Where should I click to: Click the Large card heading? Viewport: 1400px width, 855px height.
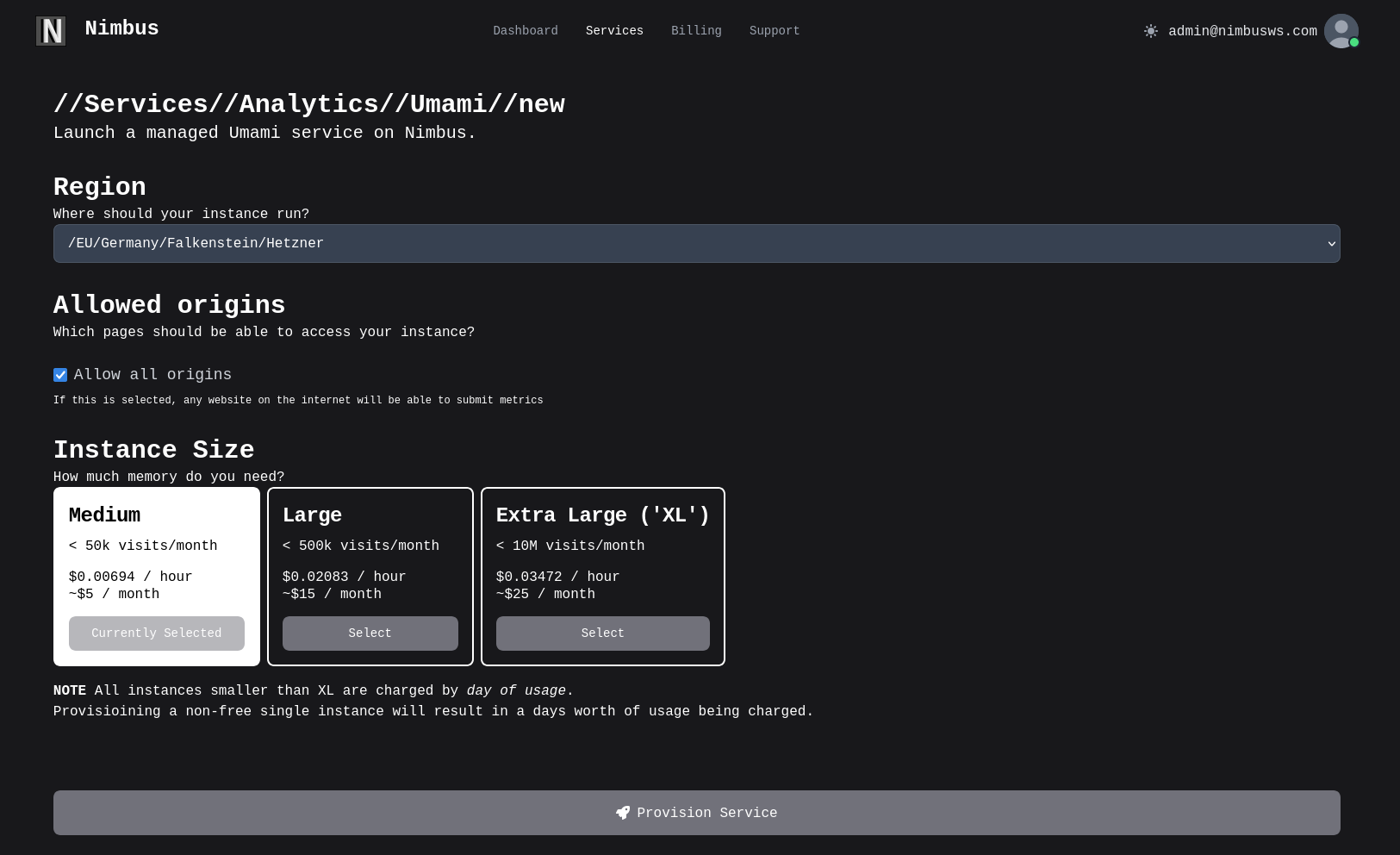(312, 515)
